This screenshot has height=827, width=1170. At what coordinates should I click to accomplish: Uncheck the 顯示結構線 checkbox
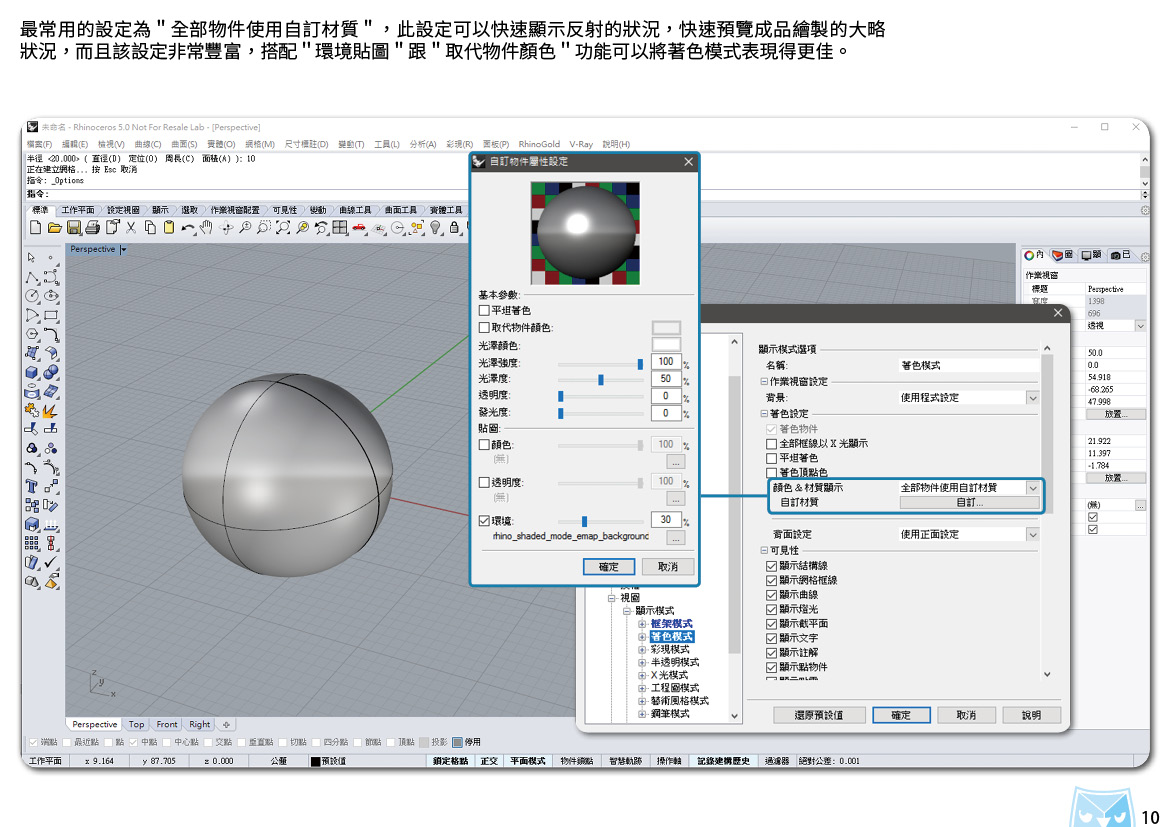[772, 566]
